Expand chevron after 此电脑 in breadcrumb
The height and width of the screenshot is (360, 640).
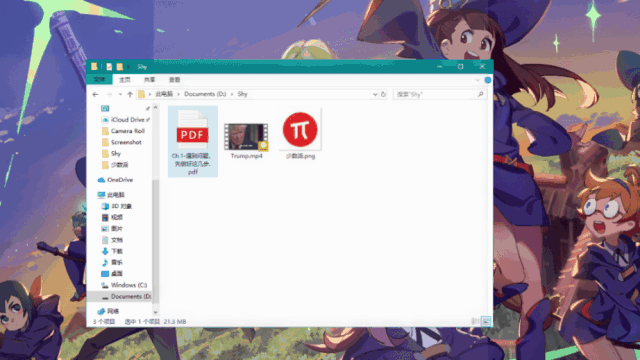(x=178, y=94)
